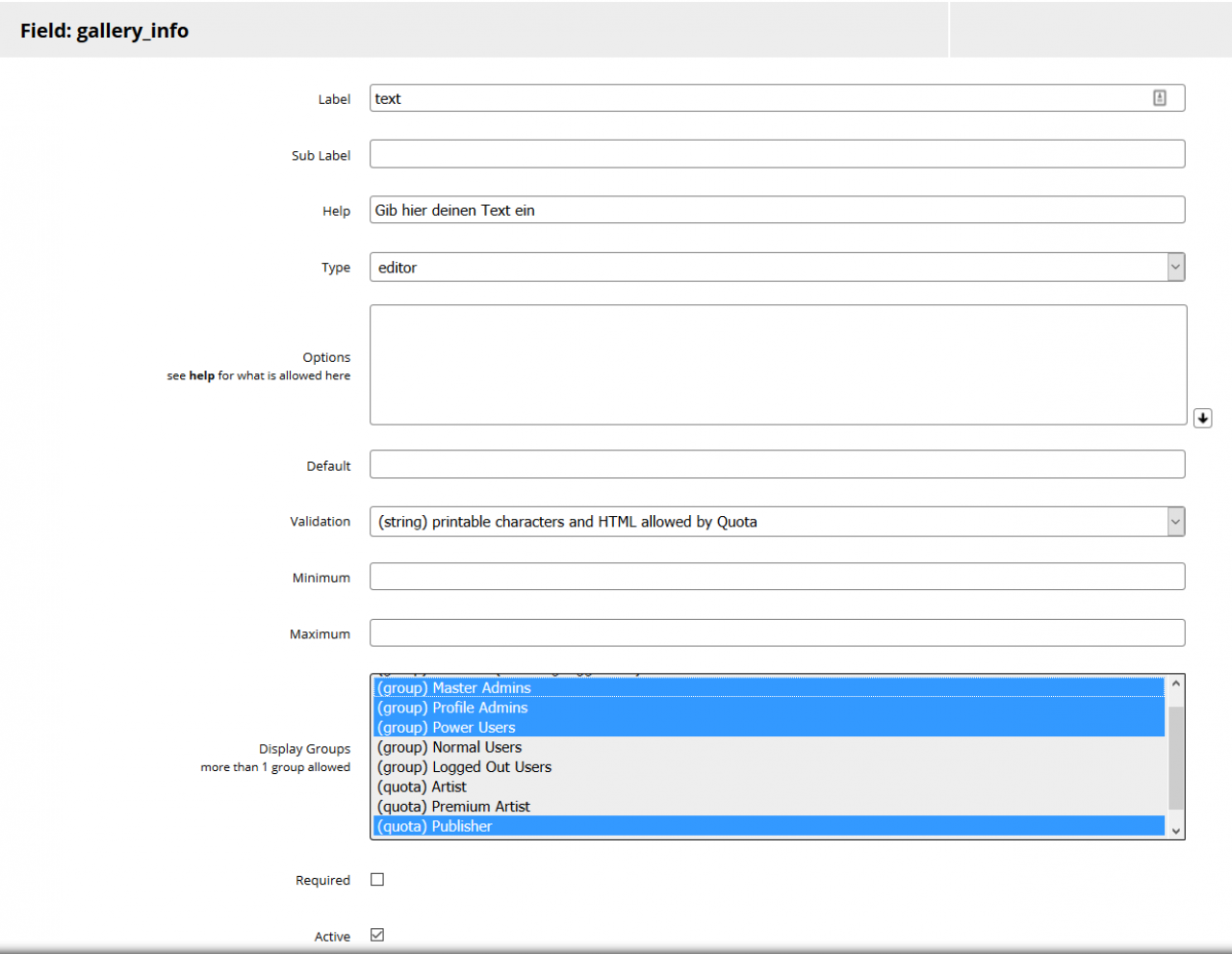Toggle the Required checkbox

tap(377, 880)
